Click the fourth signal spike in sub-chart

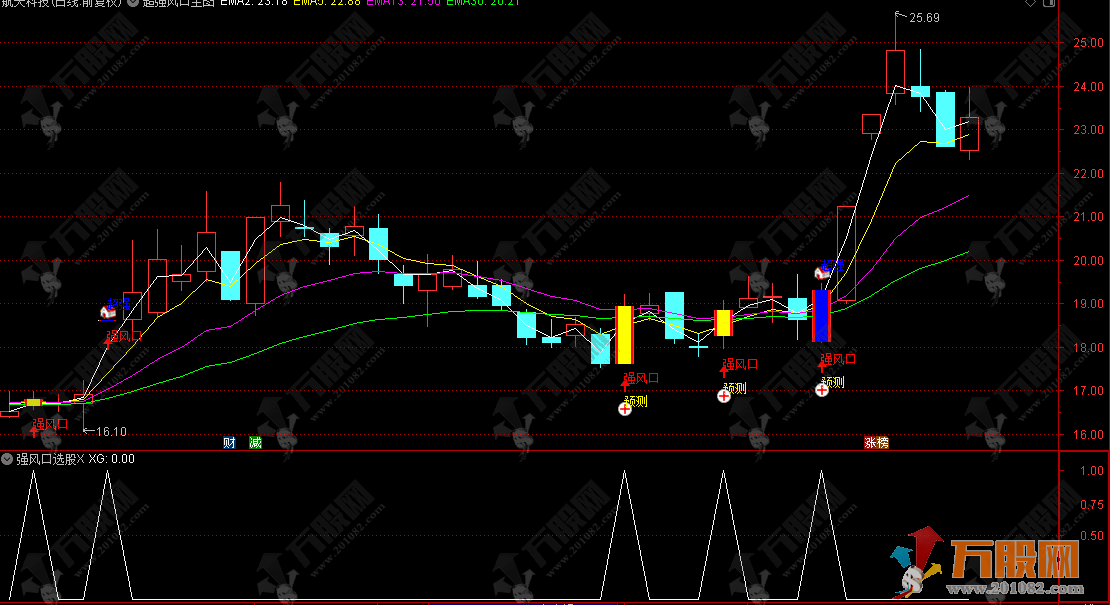click(723, 535)
